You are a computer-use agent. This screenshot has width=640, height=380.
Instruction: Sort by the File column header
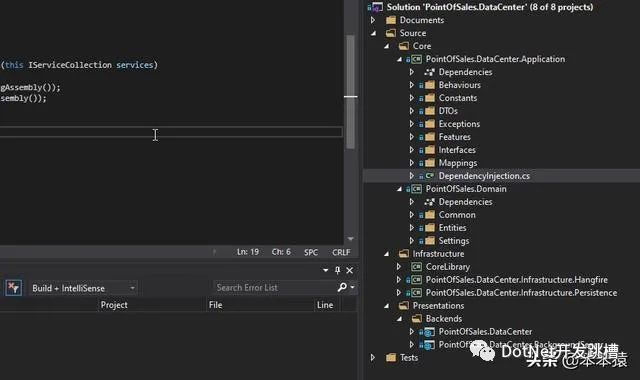pyautogui.click(x=215, y=305)
